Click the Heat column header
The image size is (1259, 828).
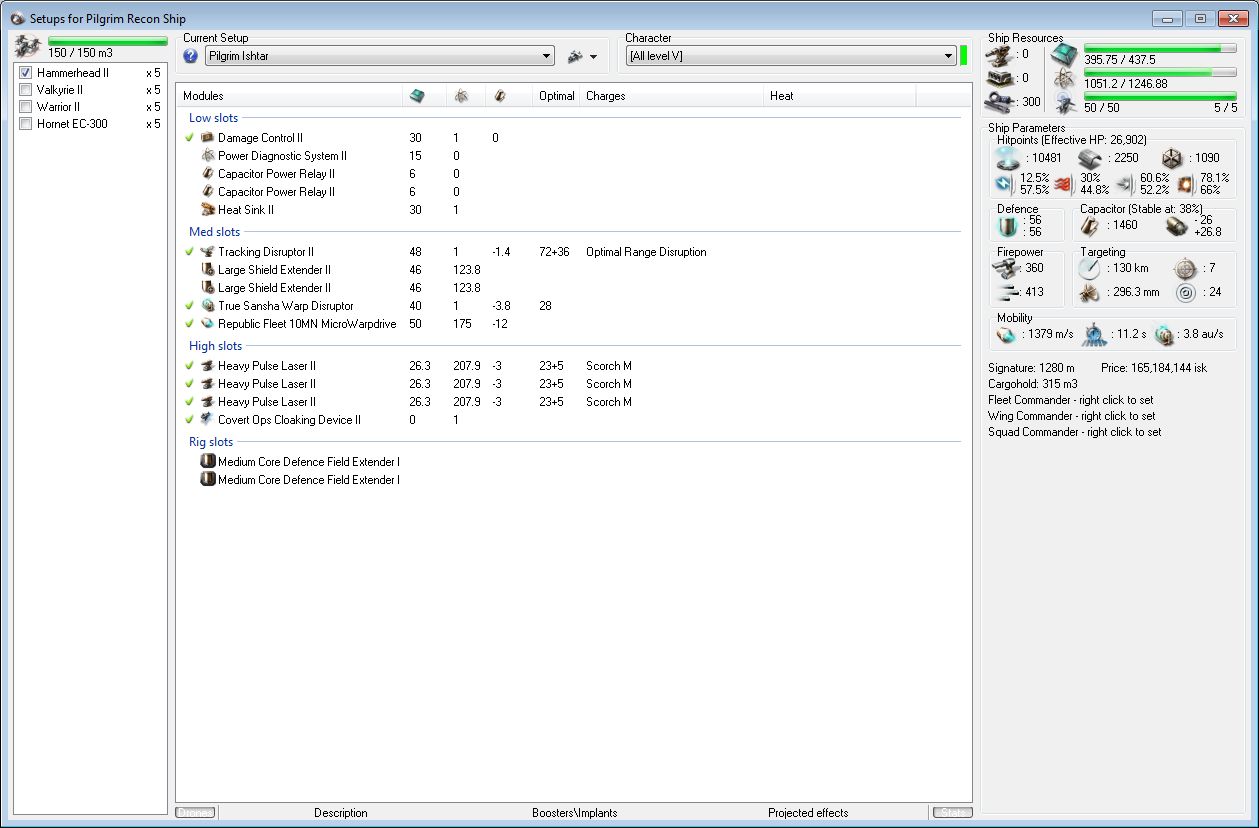coord(840,96)
